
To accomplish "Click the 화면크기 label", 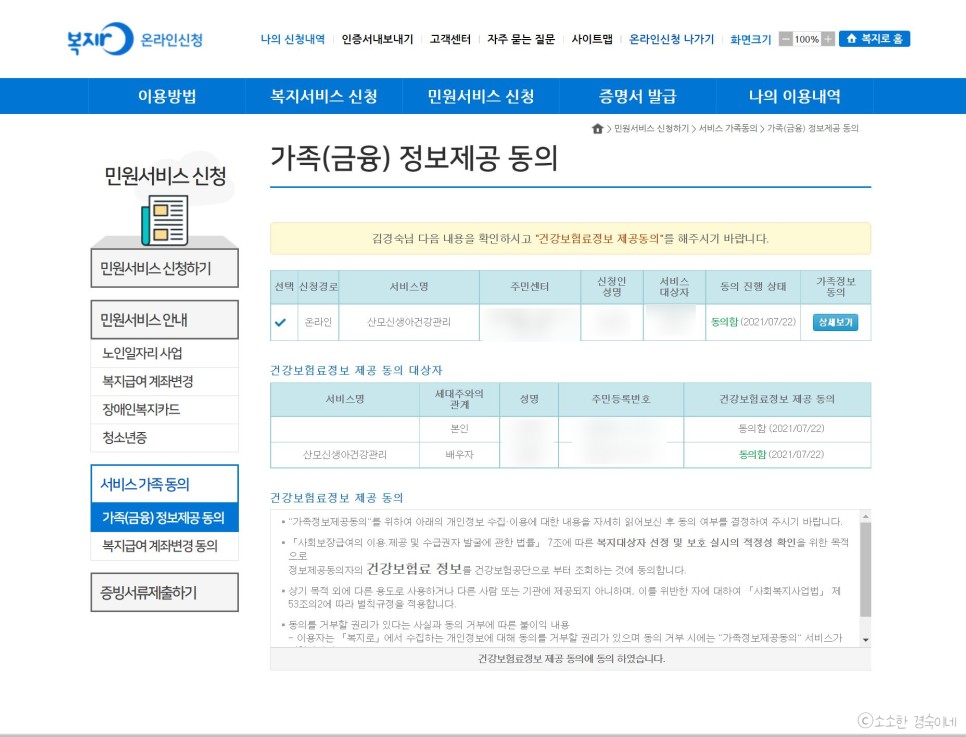I will coord(750,39).
